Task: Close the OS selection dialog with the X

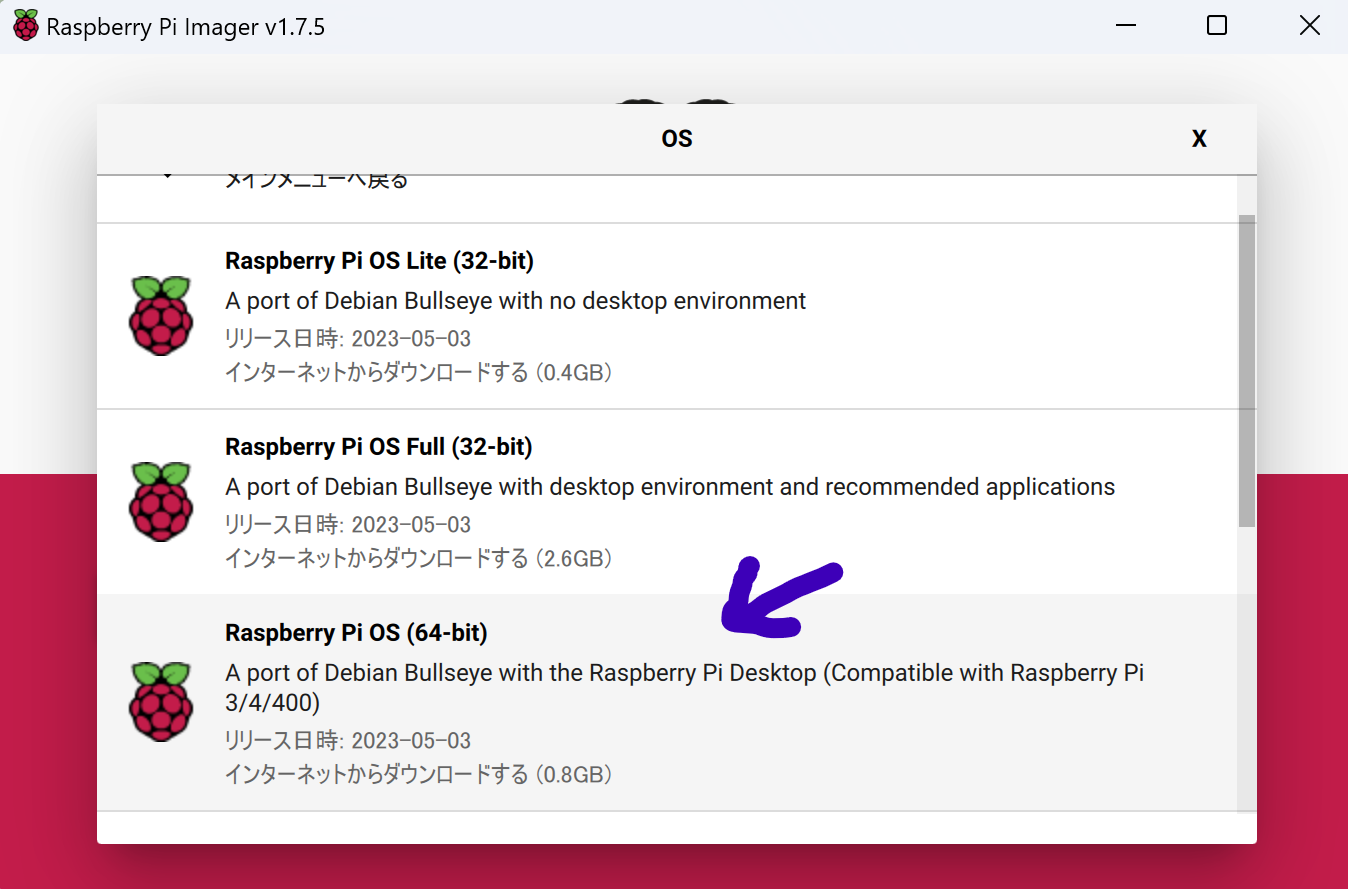Action: (1199, 138)
